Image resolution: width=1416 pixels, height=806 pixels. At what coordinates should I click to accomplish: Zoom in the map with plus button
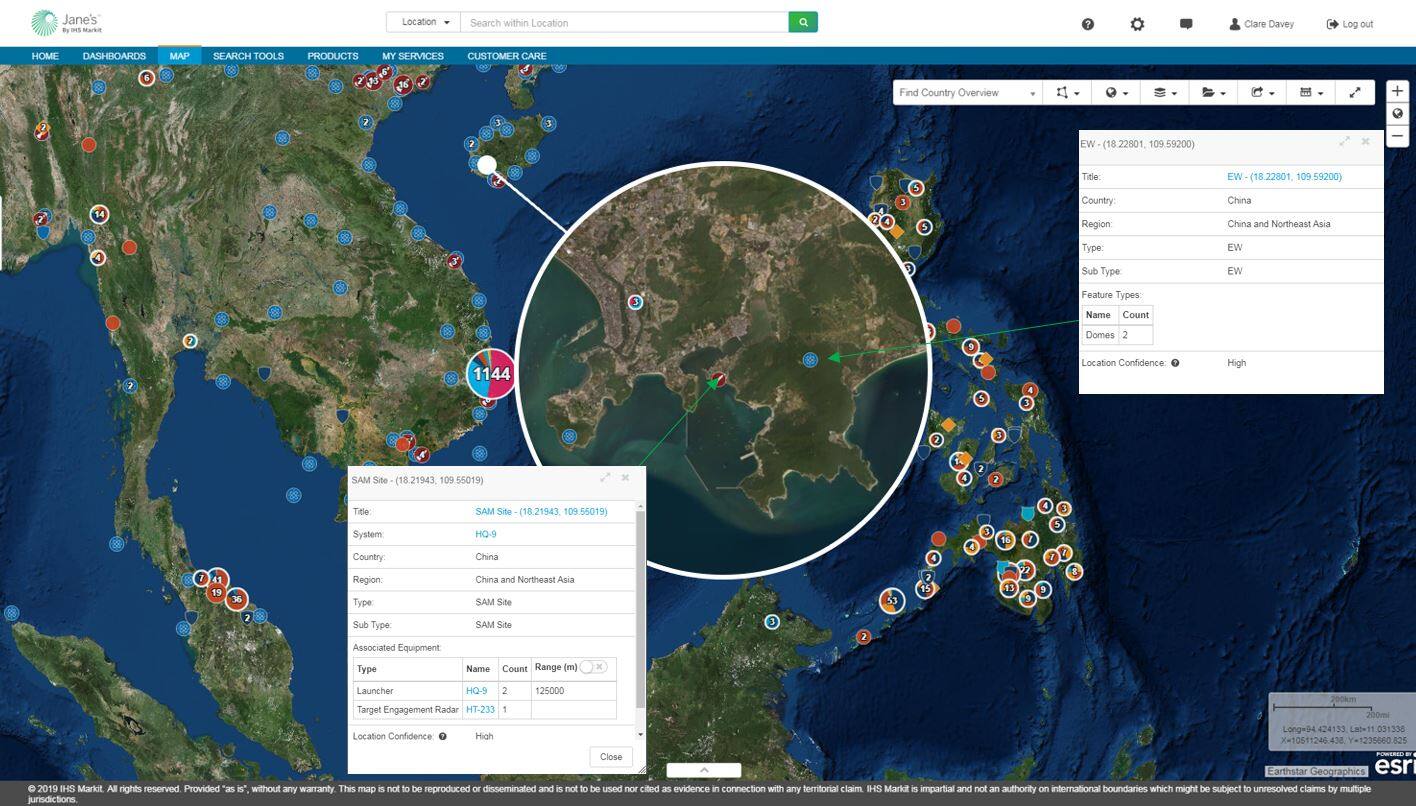pos(1397,91)
